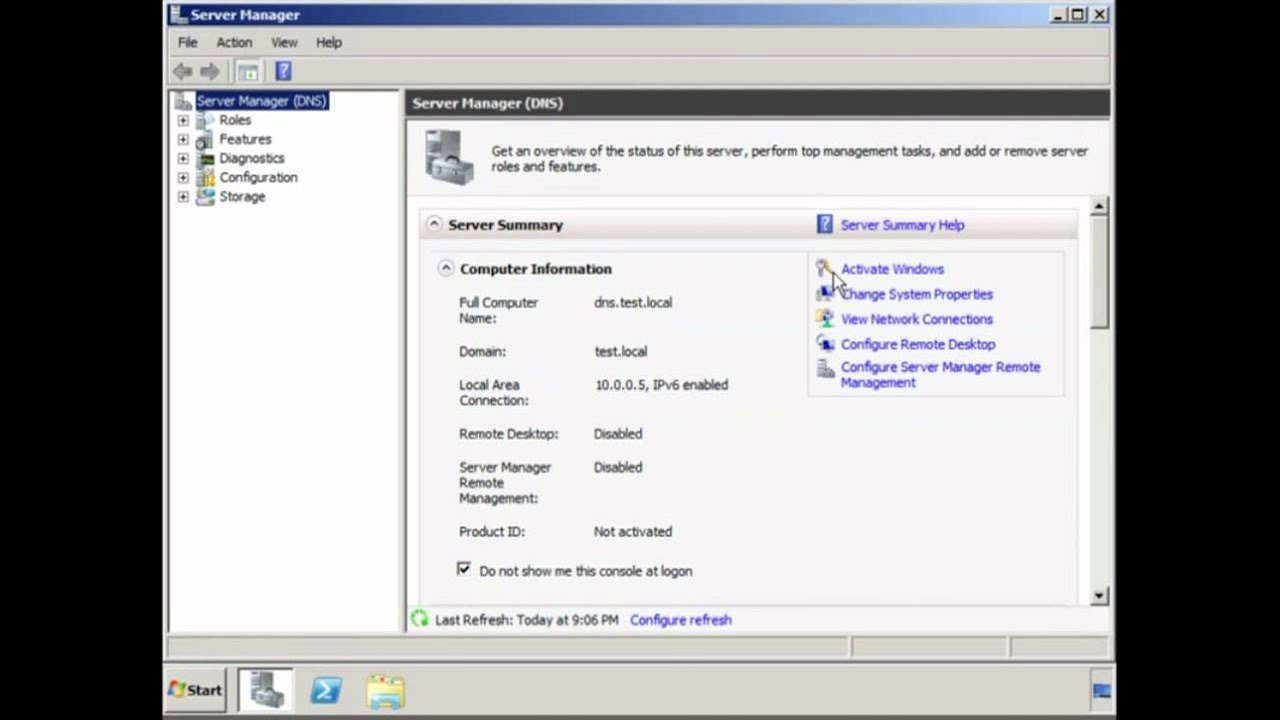Click the Configure Remote Desktop icon
This screenshot has width=1280, height=720.
(825, 344)
